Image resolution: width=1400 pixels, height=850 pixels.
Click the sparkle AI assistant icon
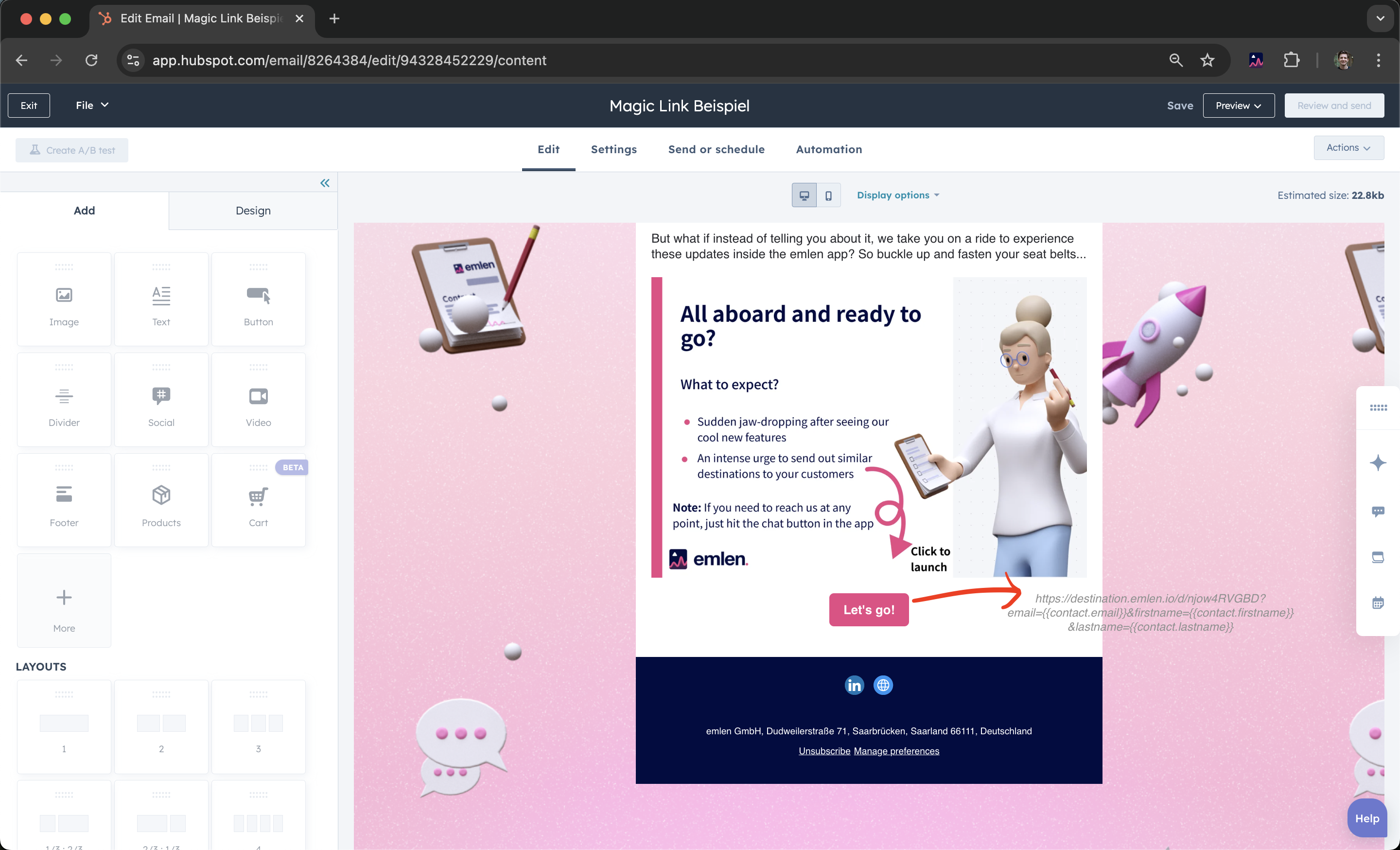1378,463
